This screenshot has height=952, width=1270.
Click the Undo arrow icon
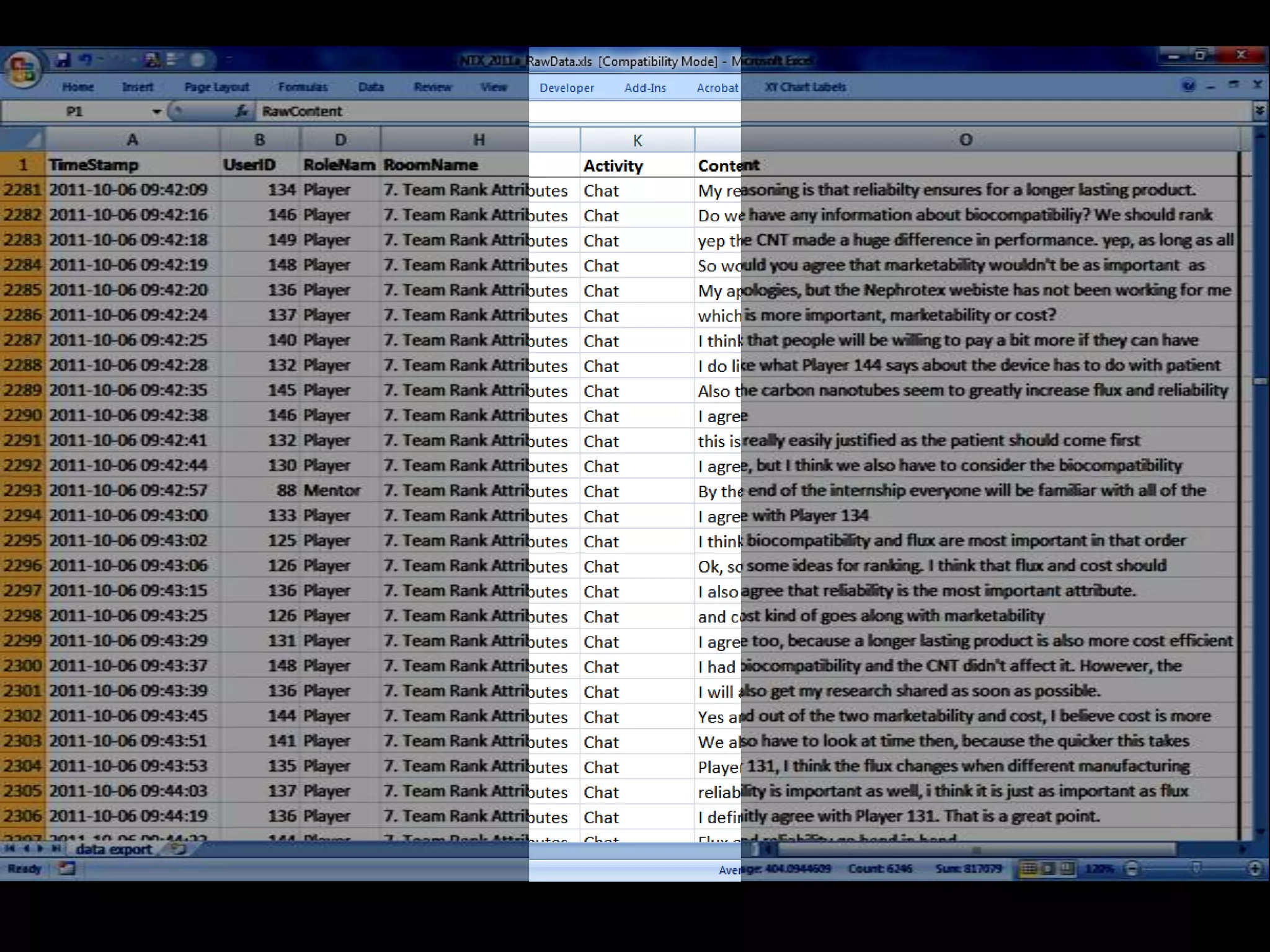tap(86, 59)
